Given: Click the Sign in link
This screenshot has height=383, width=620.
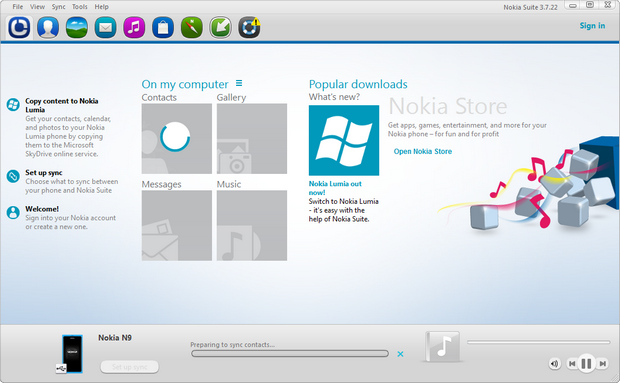Looking at the screenshot, I should pyautogui.click(x=592, y=26).
